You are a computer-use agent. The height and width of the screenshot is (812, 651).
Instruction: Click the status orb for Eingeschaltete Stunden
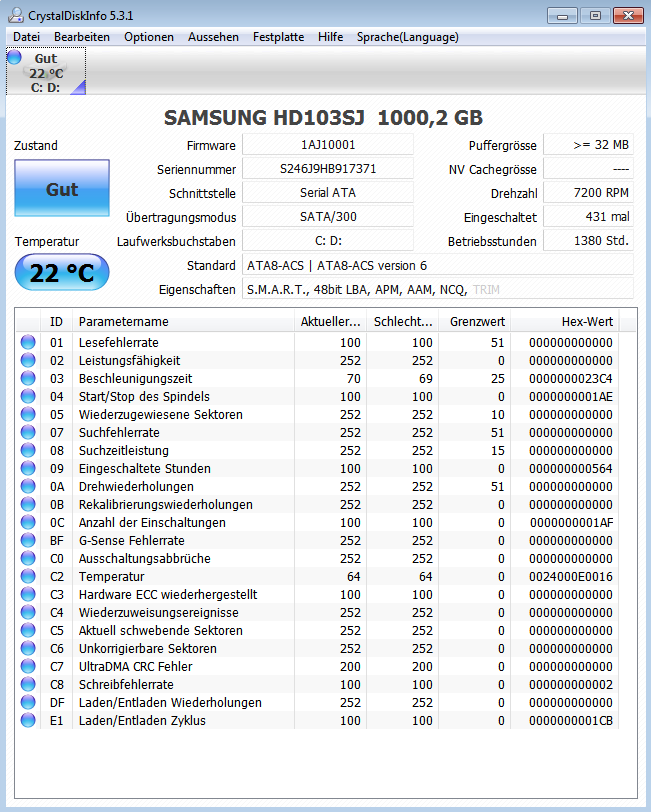[x=28, y=468]
